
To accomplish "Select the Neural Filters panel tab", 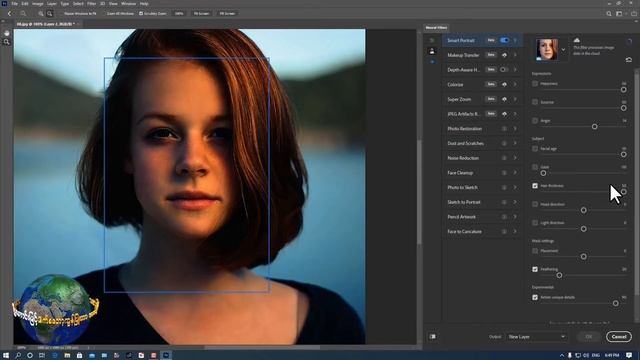I will (436, 28).
